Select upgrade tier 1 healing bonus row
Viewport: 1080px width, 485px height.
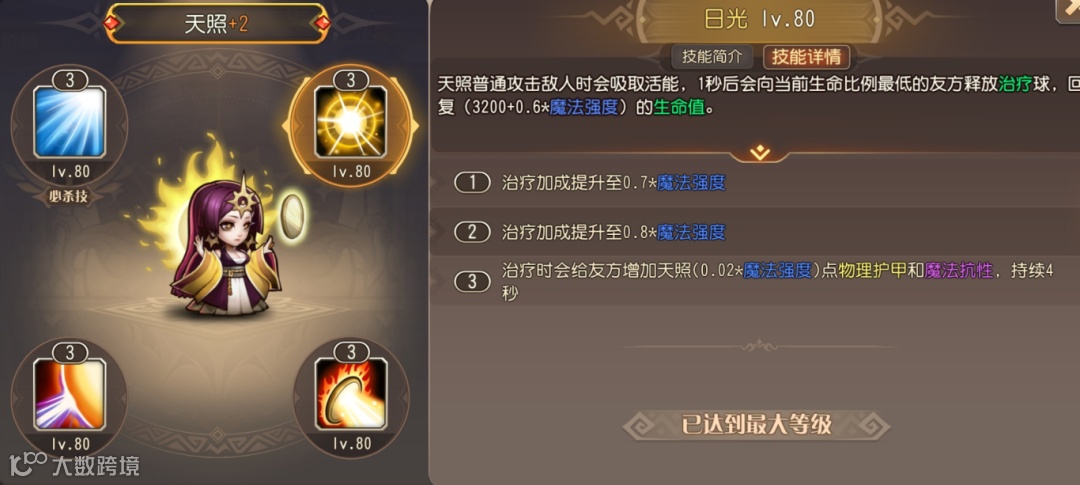click(x=755, y=183)
